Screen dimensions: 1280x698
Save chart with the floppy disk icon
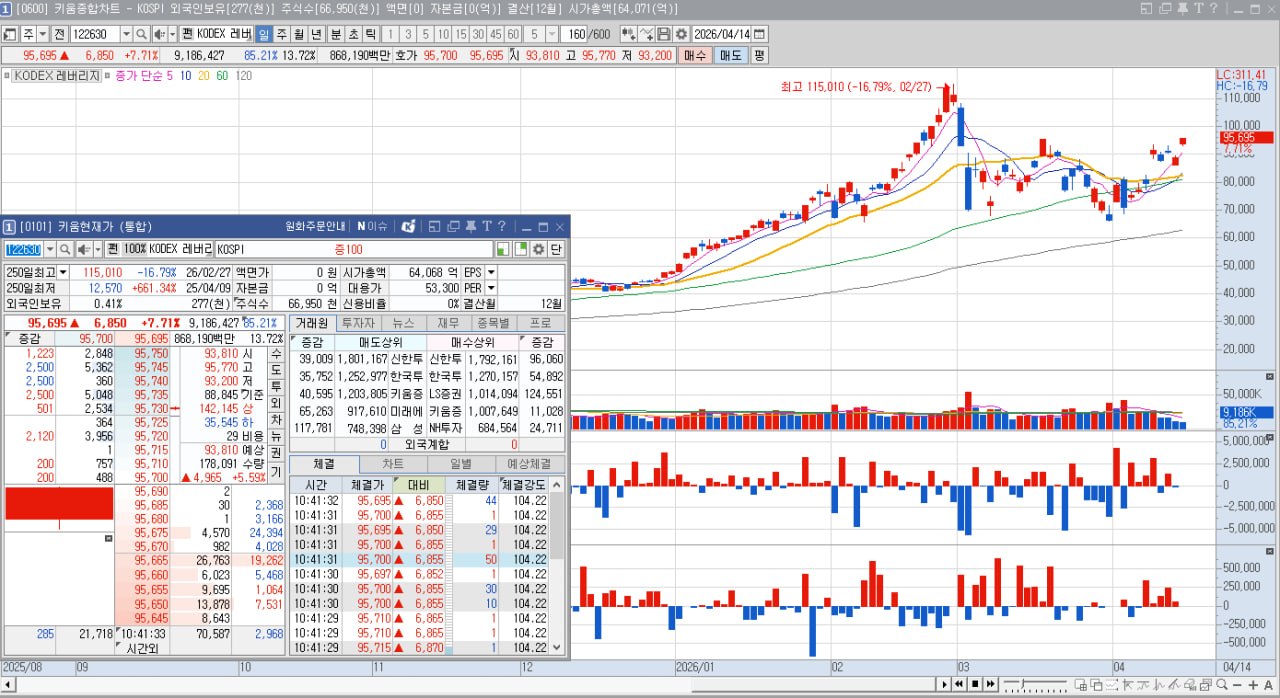665,34
